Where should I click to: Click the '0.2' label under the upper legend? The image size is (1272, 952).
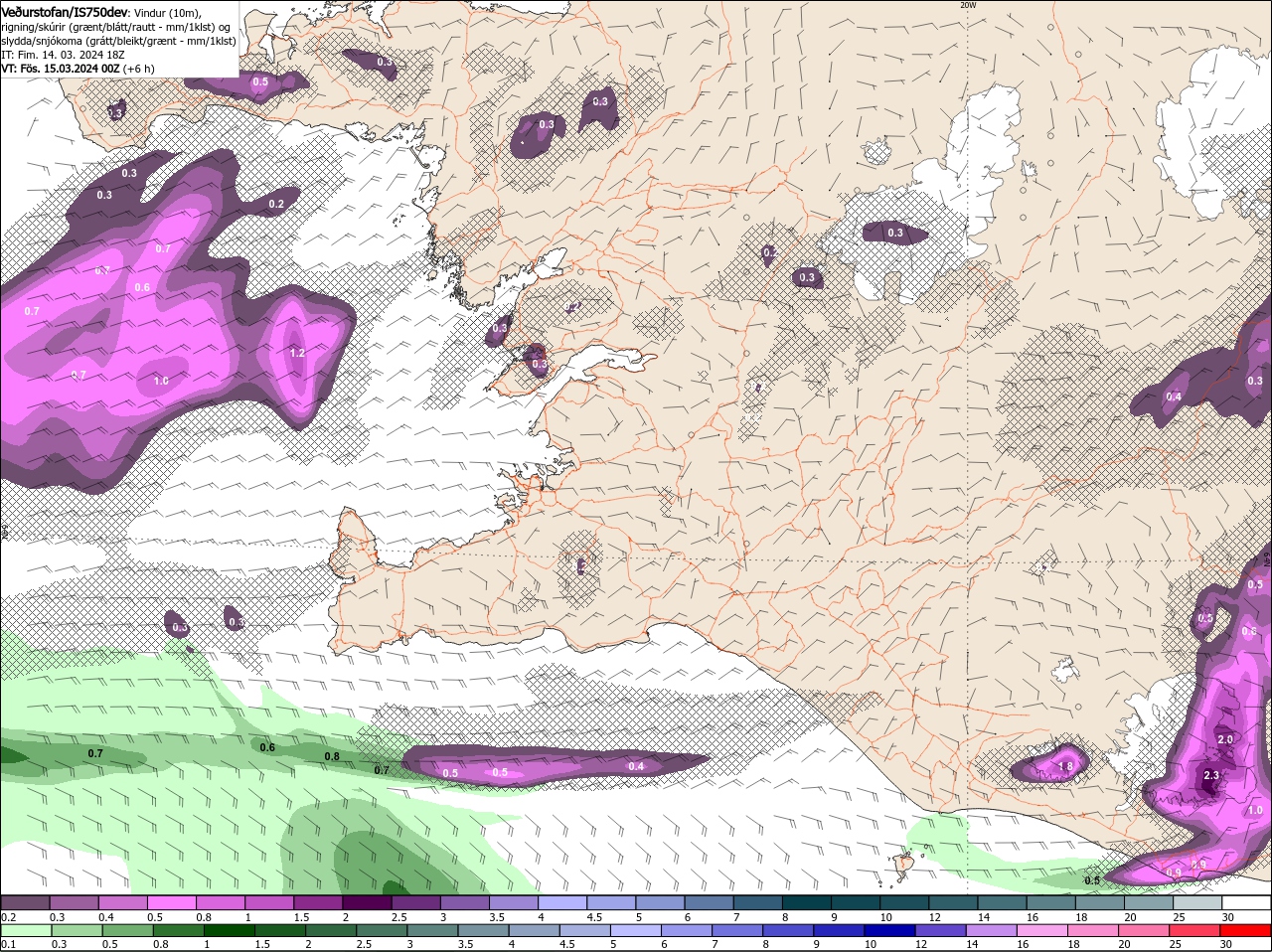[x=8, y=916]
